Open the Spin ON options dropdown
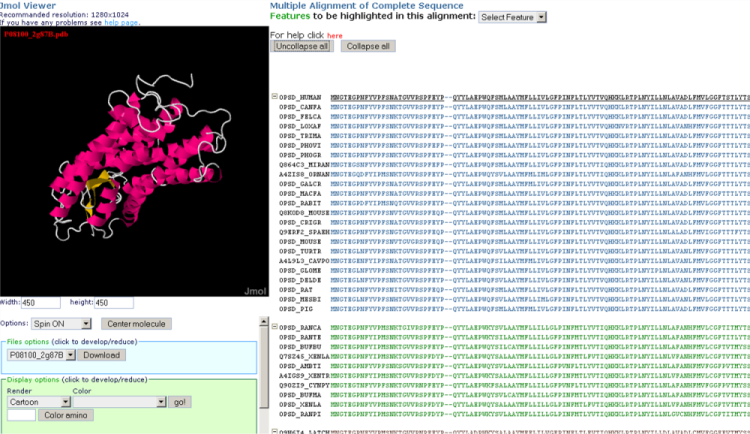The height and width of the screenshot is (434, 750). tap(61, 324)
